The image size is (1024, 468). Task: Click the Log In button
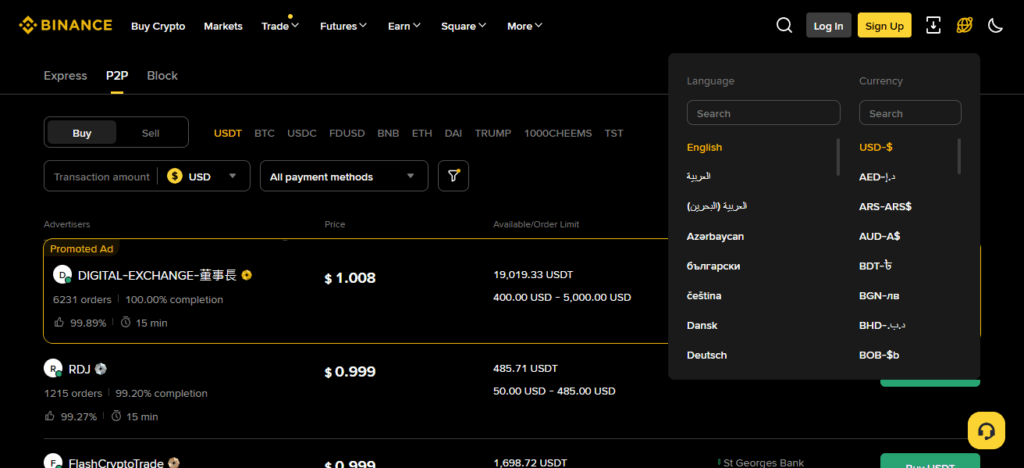[x=828, y=25]
